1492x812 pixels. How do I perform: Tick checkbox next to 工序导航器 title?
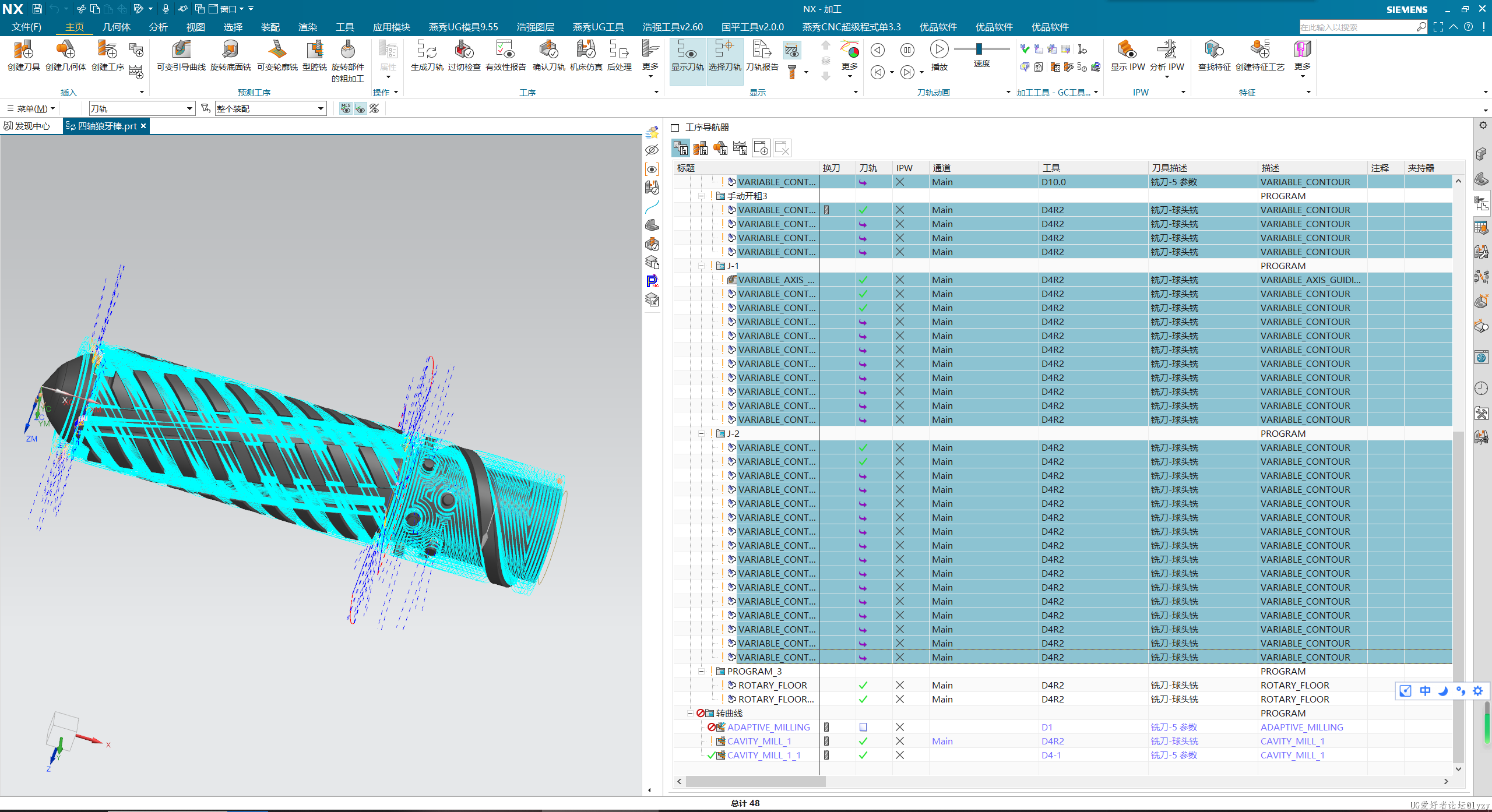pyautogui.click(x=675, y=128)
